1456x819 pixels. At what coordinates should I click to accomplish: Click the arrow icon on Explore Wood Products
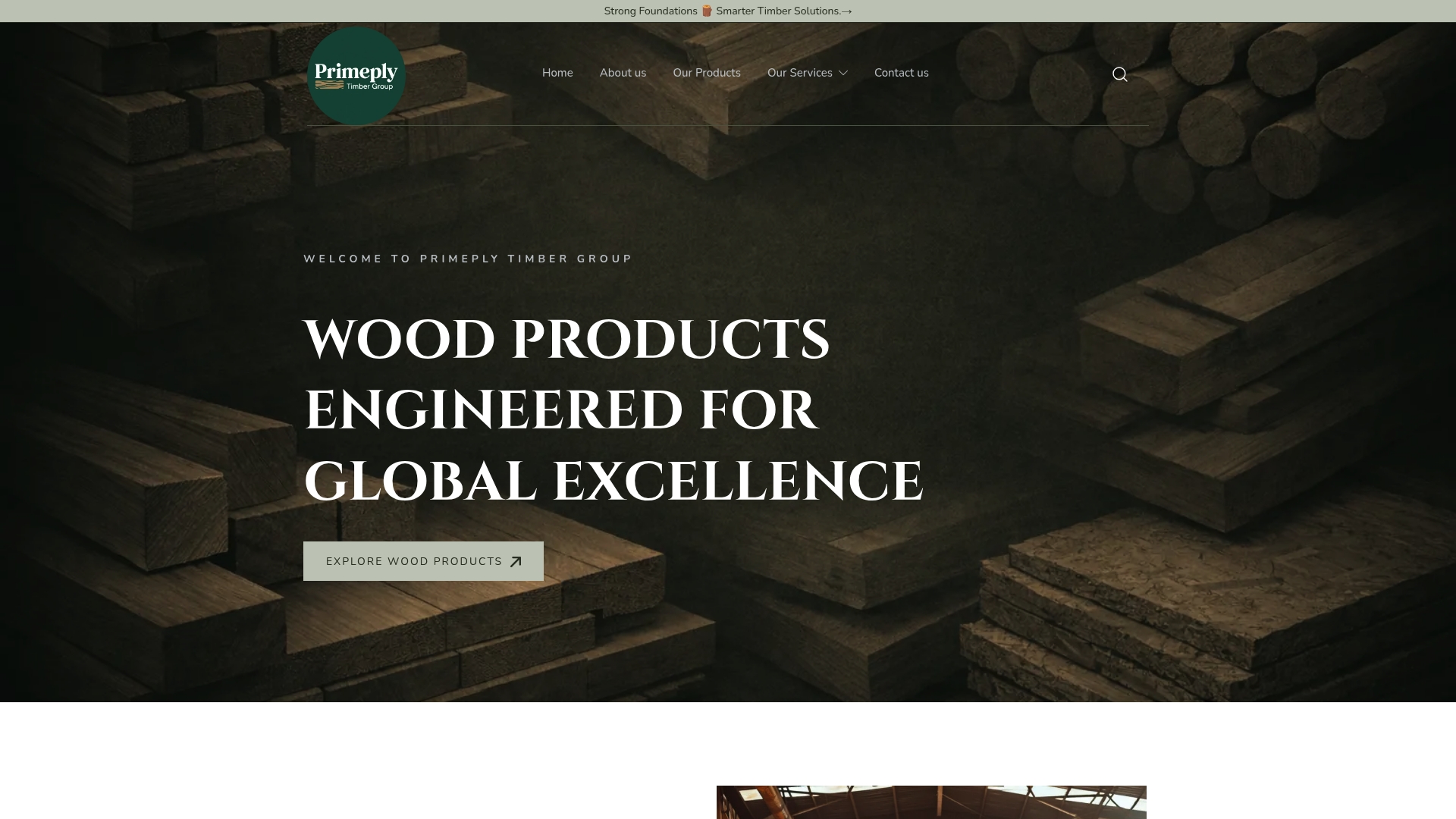[x=516, y=562]
